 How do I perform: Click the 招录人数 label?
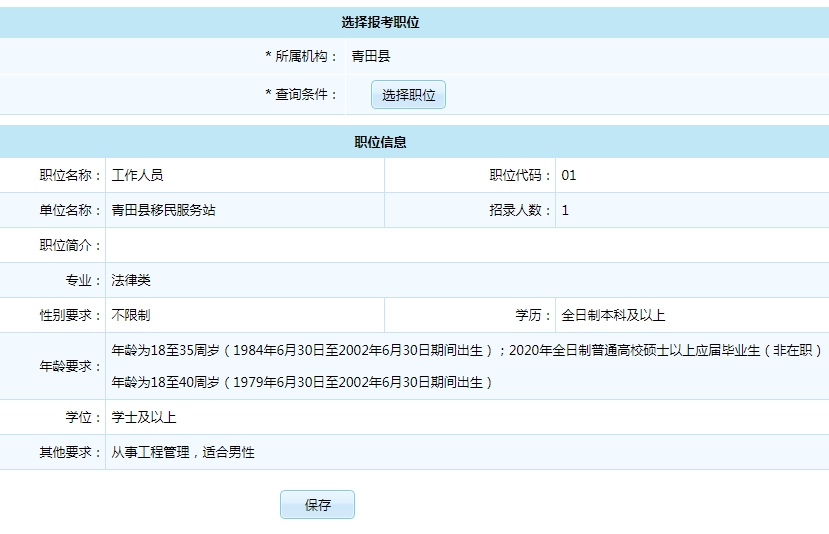pyautogui.click(x=520, y=210)
